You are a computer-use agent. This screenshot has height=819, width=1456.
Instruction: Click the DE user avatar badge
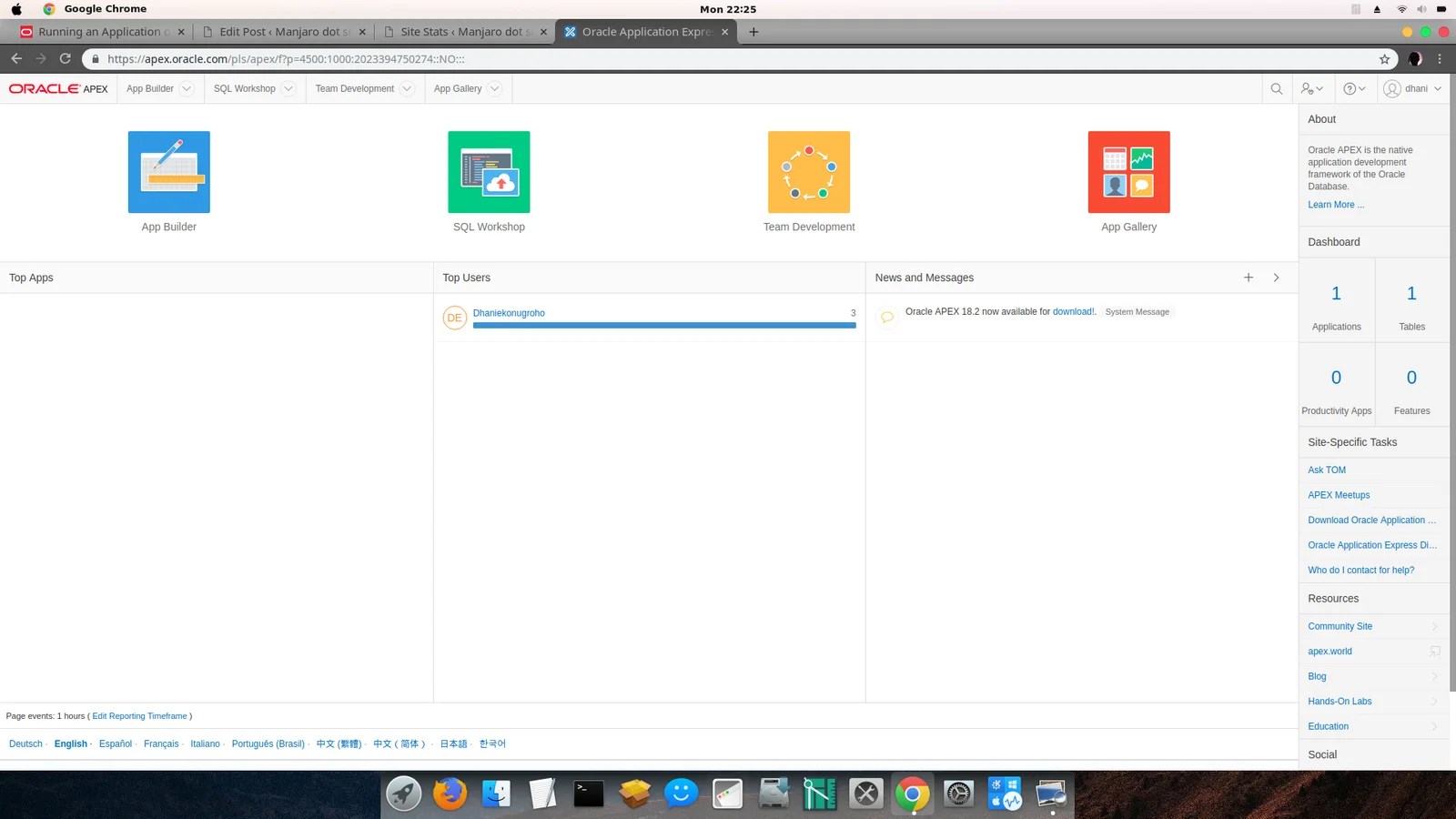[x=454, y=318]
